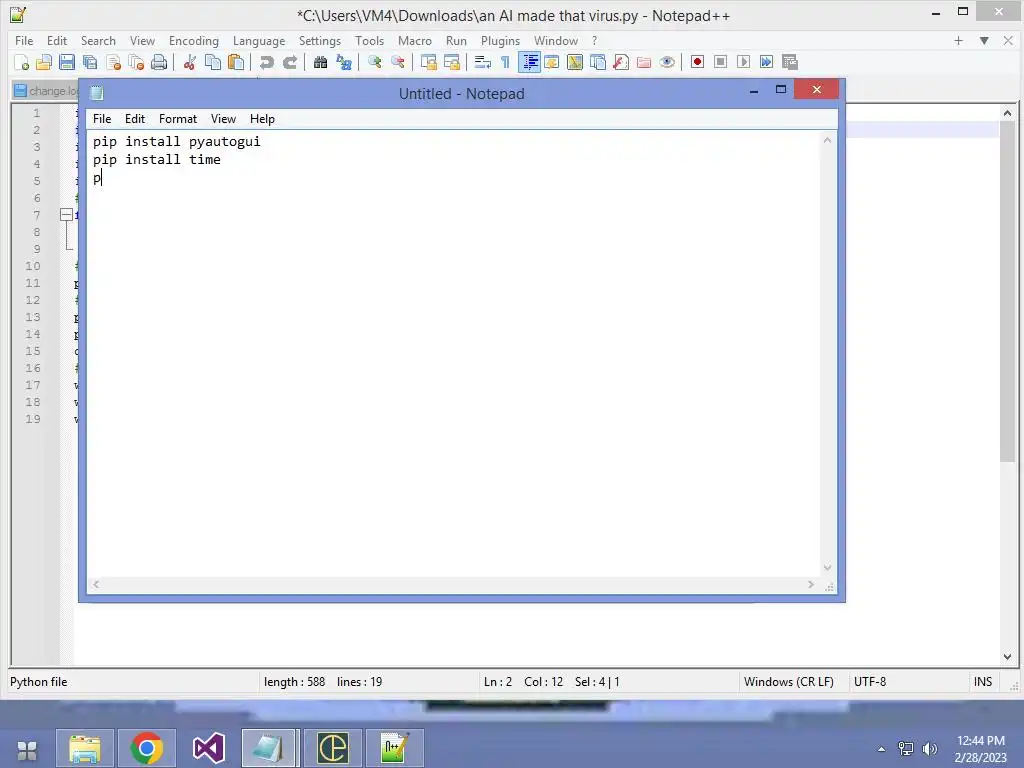This screenshot has height=768, width=1024.
Task: Toggle the Document List icon
Action: point(598,62)
